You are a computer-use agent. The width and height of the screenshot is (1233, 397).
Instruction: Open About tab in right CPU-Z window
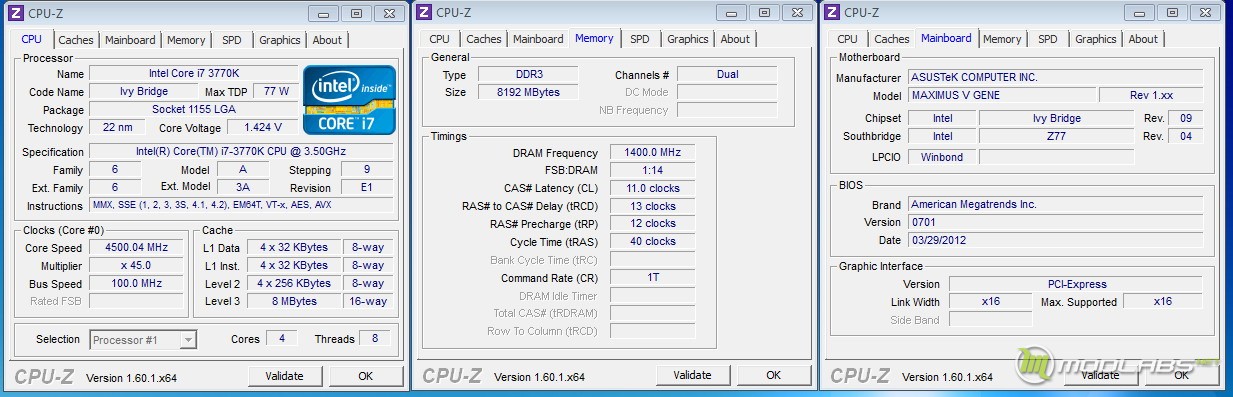tap(1143, 39)
